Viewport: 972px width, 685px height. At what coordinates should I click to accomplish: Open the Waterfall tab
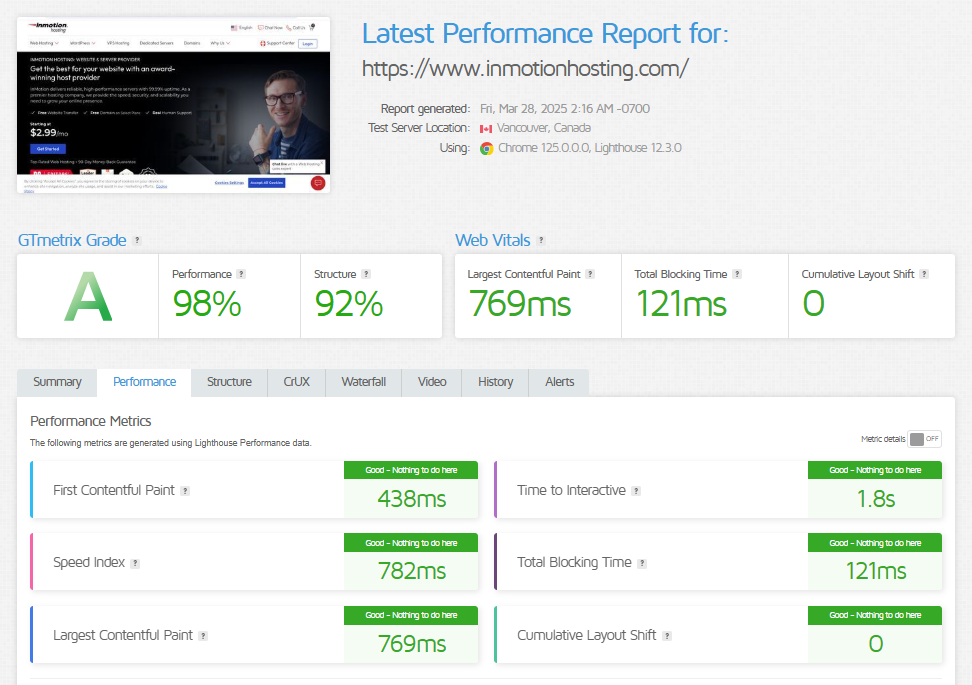pyautogui.click(x=364, y=382)
